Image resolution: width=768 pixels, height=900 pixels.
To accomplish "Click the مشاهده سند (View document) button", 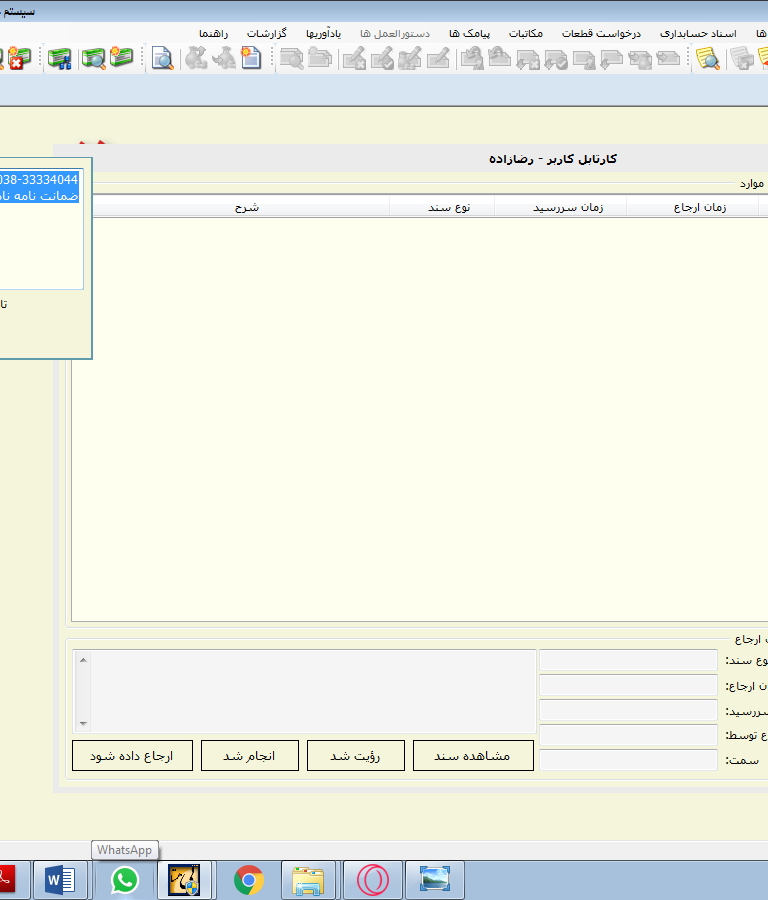I will pyautogui.click(x=472, y=756).
